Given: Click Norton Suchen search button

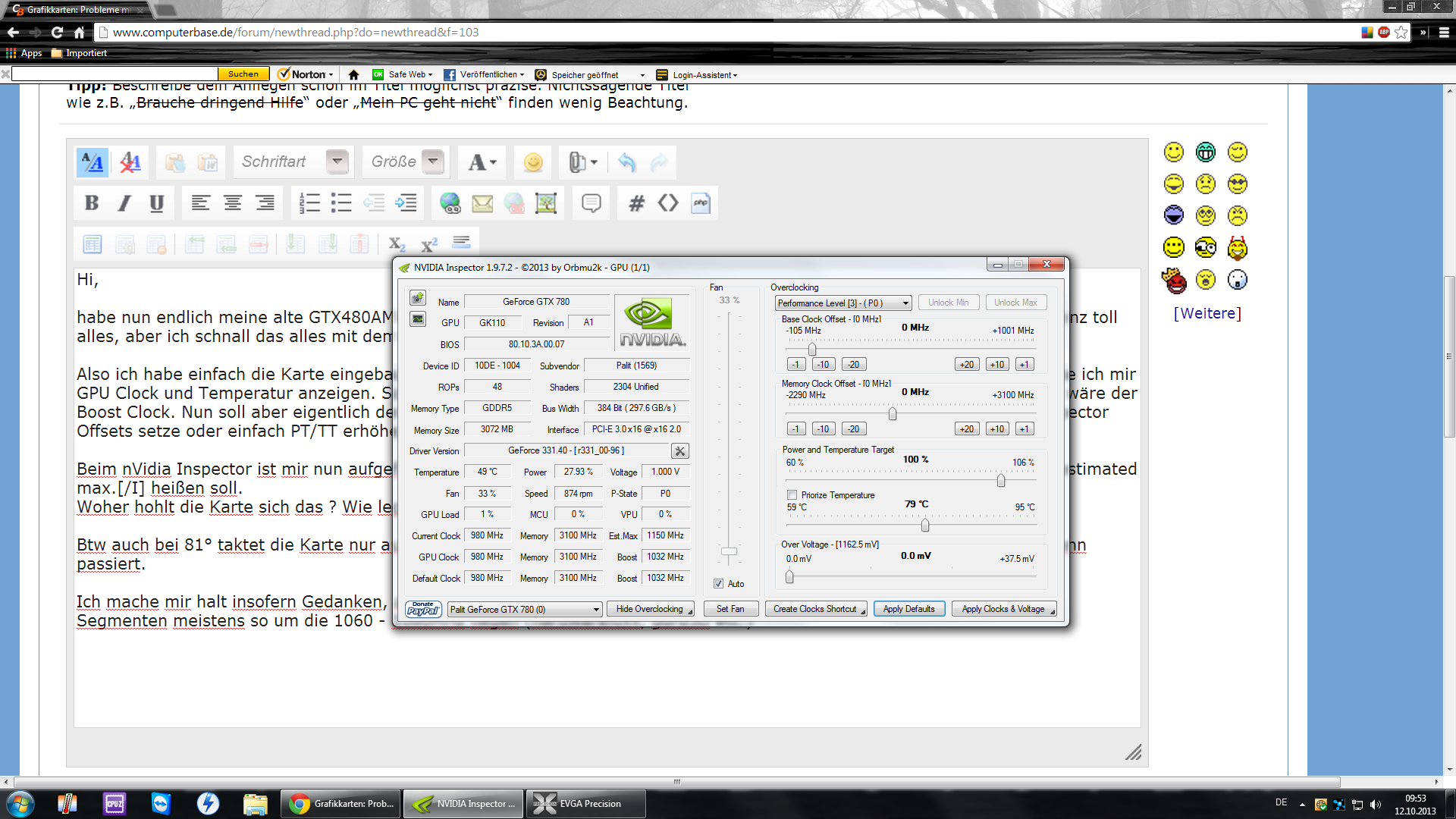Looking at the screenshot, I should (x=243, y=74).
